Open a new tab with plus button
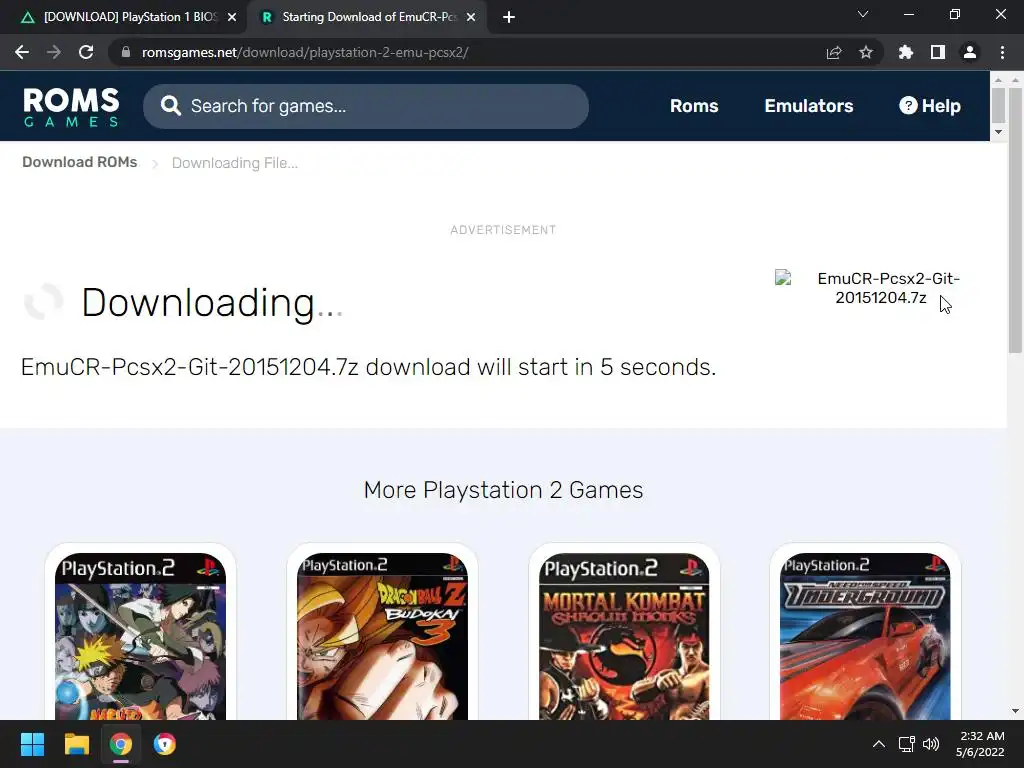Screen dimensions: 1024x768 pyautogui.click(x=509, y=17)
